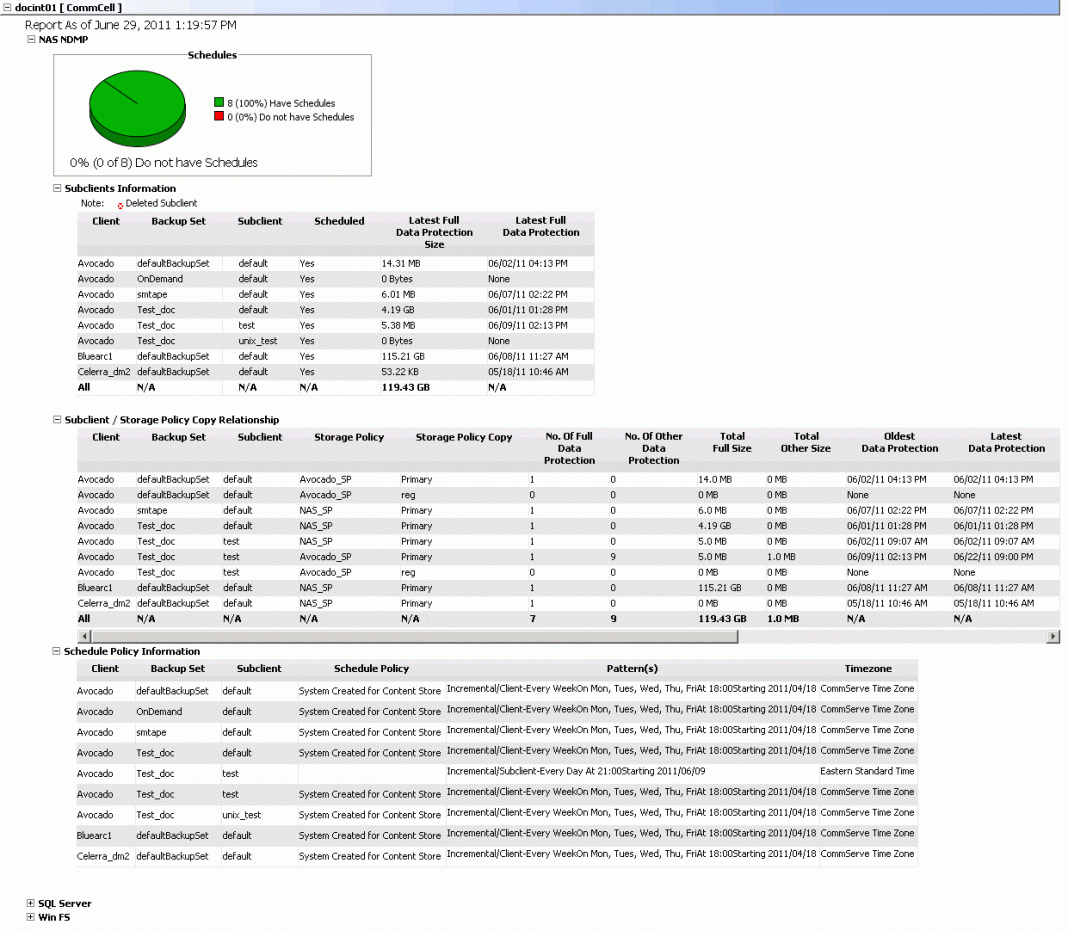Click the red Deleted Subclient note icon
1068x931 pixels.
pyautogui.click(x=120, y=204)
